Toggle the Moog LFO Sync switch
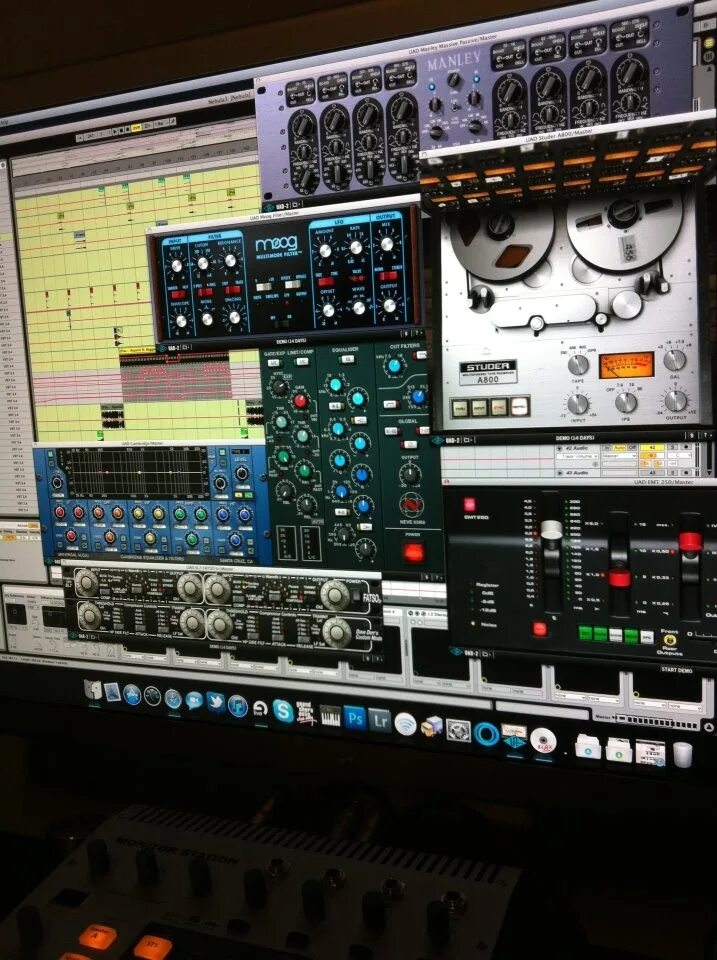Image resolution: width=717 pixels, height=960 pixels. 326,281
